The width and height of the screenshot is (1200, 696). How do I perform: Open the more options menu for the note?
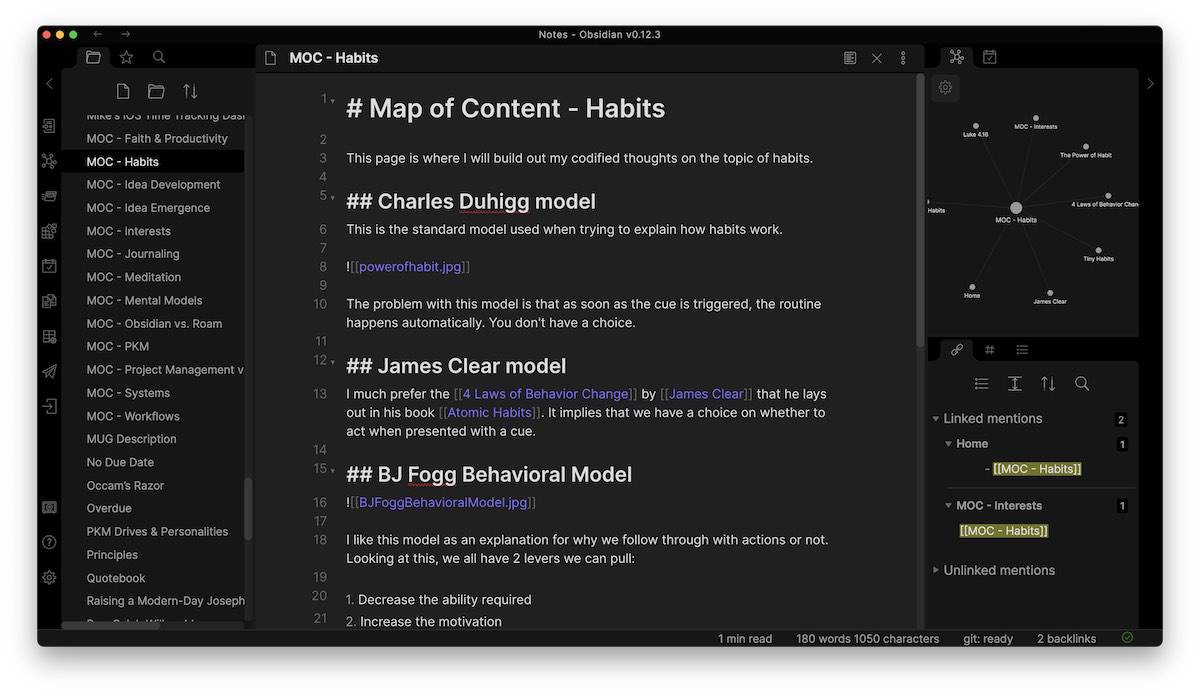pyautogui.click(x=903, y=58)
